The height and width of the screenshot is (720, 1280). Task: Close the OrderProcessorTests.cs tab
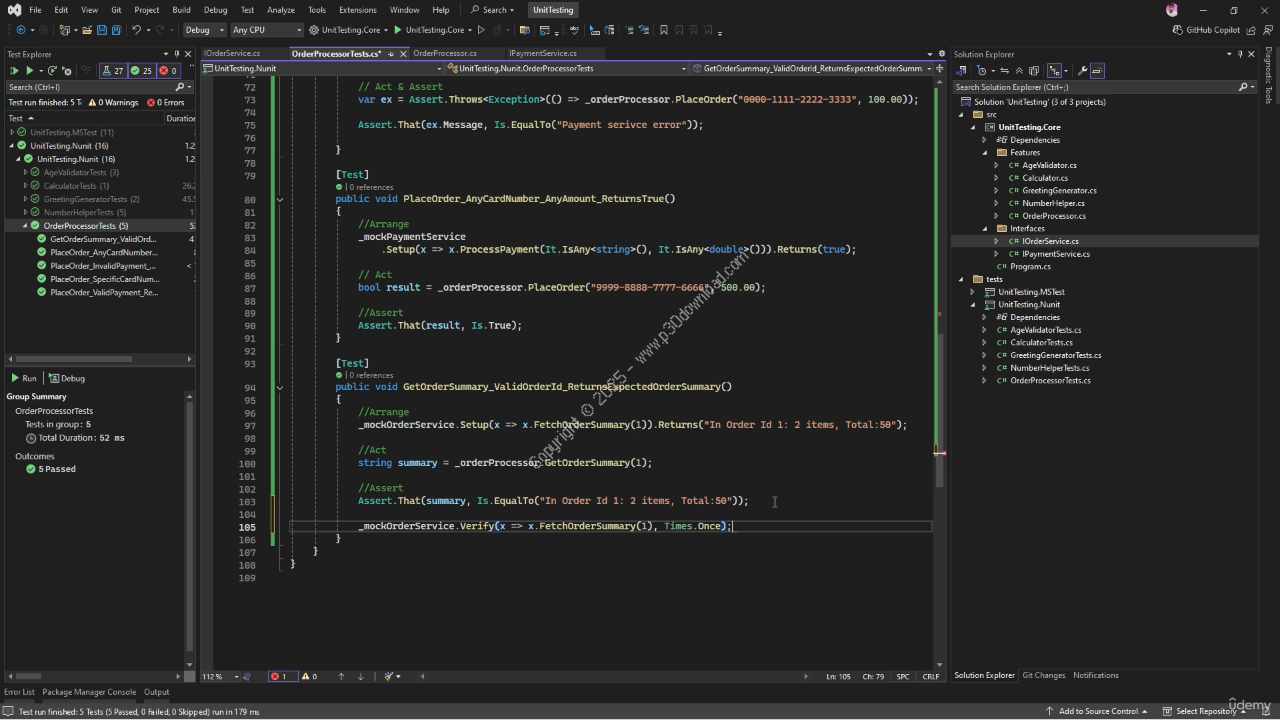(x=402, y=54)
